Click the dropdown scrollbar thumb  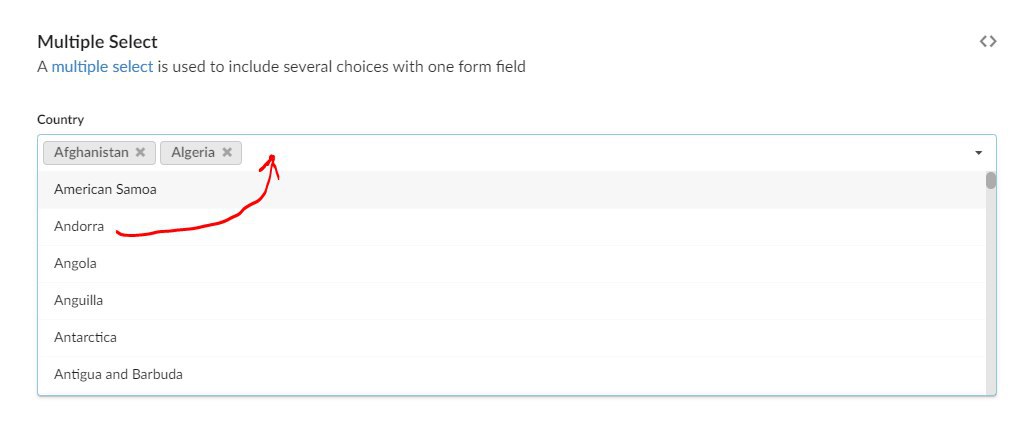tap(991, 180)
